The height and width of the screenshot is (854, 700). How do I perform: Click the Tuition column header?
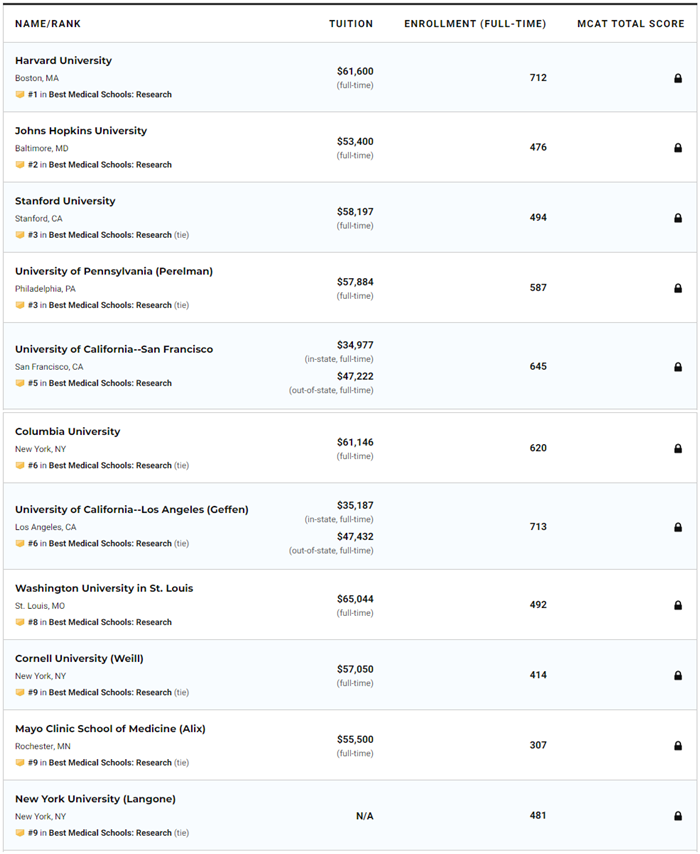click(351, 24)
